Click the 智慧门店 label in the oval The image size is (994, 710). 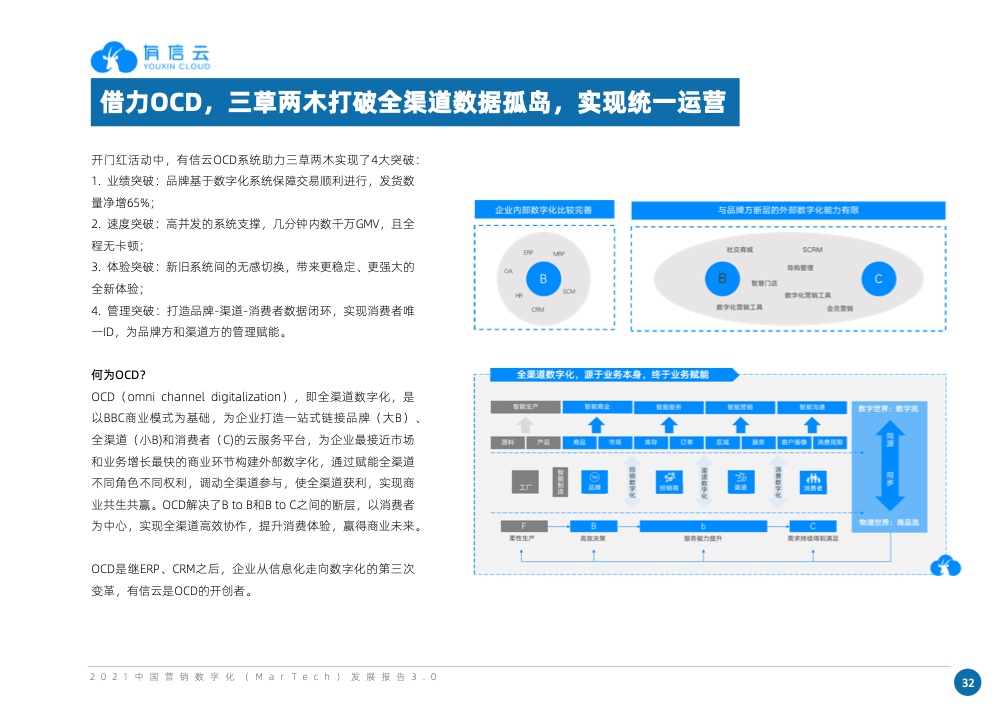coord(765,283)
